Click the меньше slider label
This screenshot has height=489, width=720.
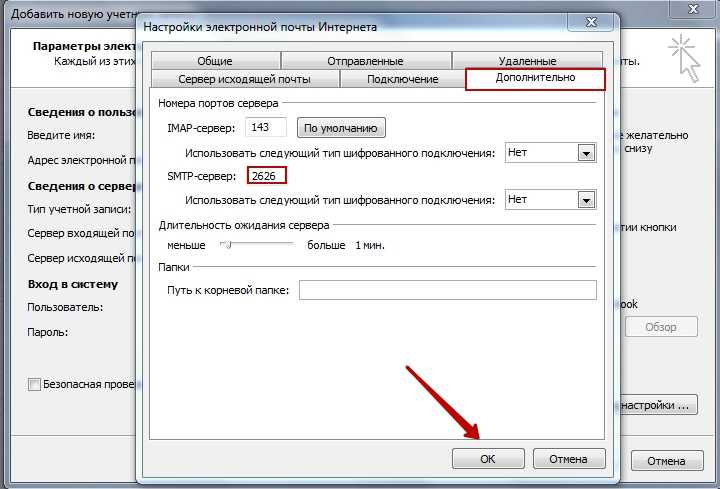[x=186, y=245]
